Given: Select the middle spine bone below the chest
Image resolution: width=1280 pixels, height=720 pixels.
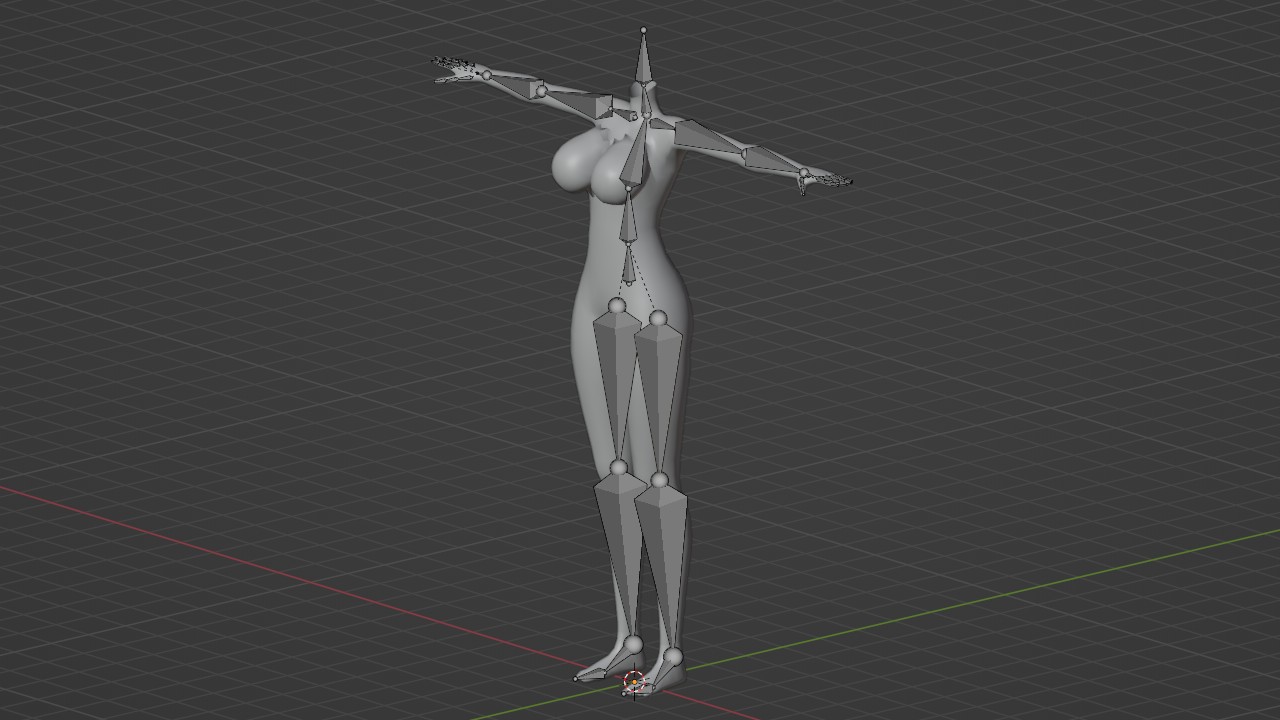Looking at the screenshot, I should coord(628,218).
